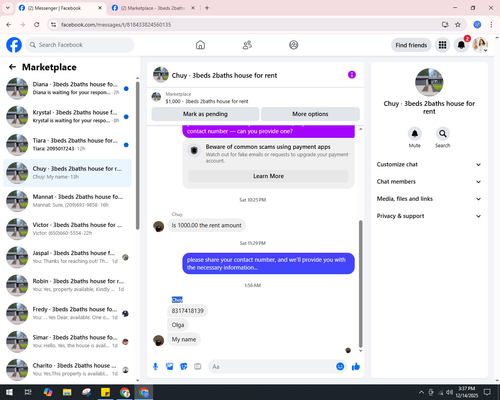Search in conversation using the magnifier icon
500x400 pixels.
click(x=443, y=134)
